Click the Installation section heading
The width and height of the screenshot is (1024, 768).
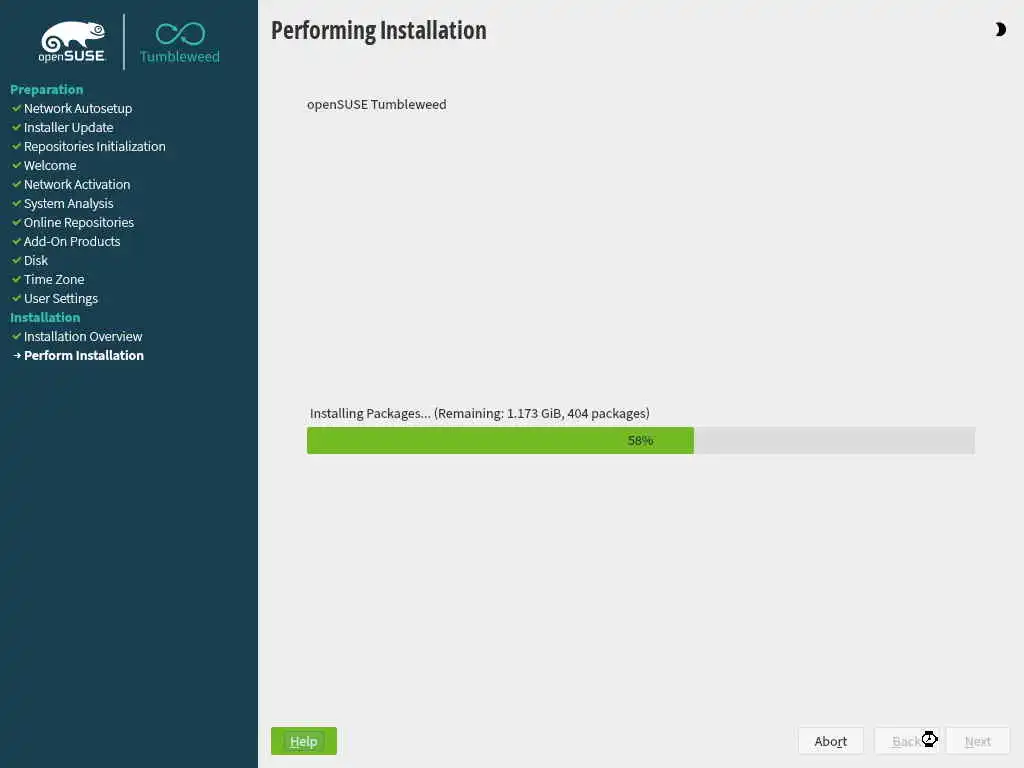(45, 317)
